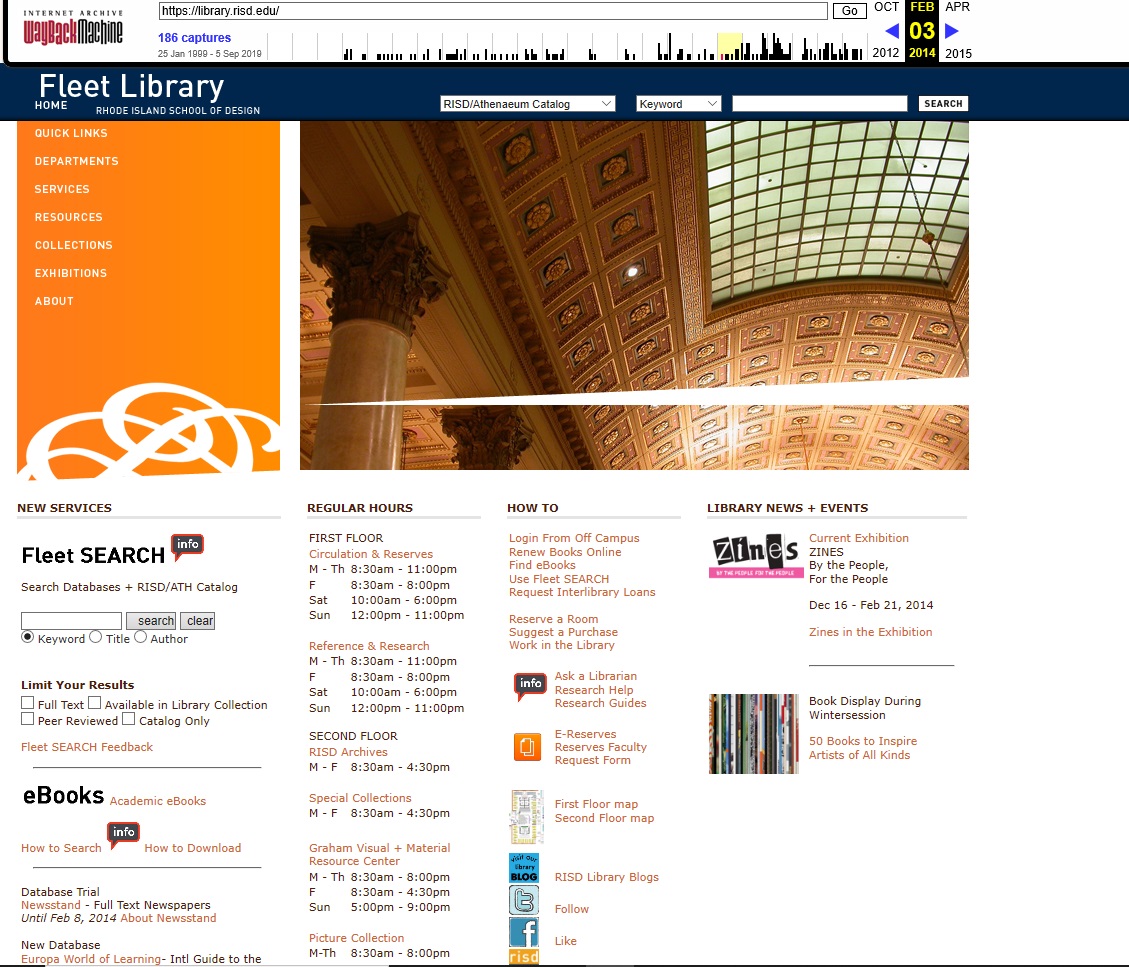Select year 2015 in Wayback toolbar
Image resolution: width=1129 pixels, height=967 pixels.
tap(958, 53)
